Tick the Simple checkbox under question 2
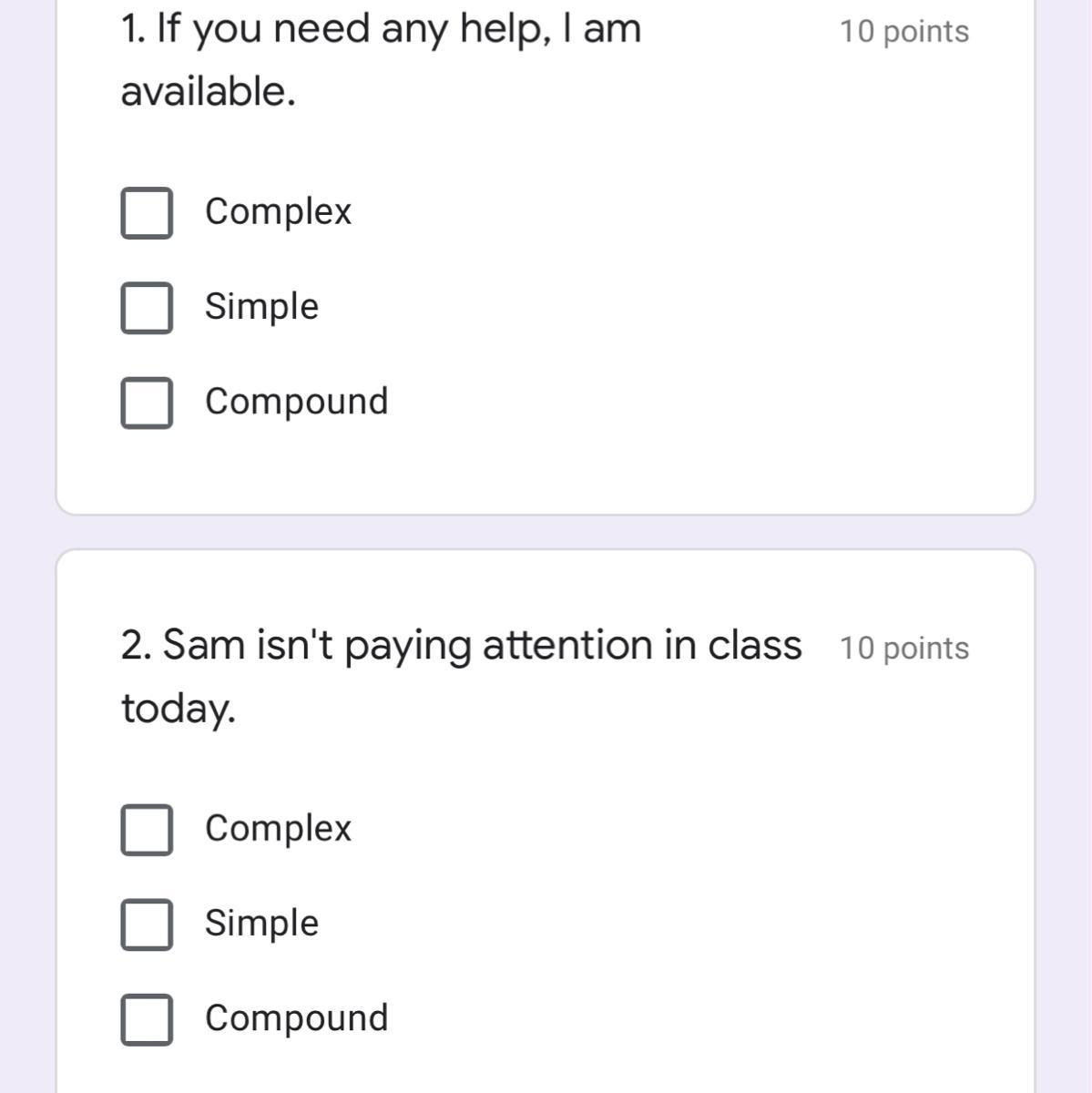This screenshot has height=1093, width=1092. tap(147, 924)
